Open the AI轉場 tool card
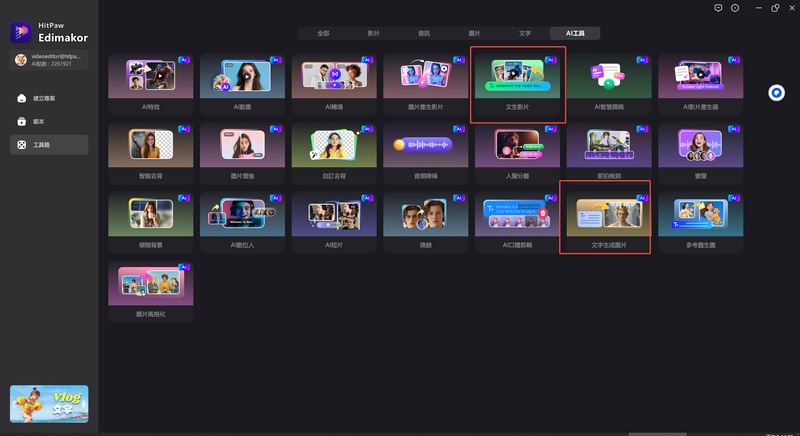This screenshot has height=436, width=800. (x=334, y=85)
